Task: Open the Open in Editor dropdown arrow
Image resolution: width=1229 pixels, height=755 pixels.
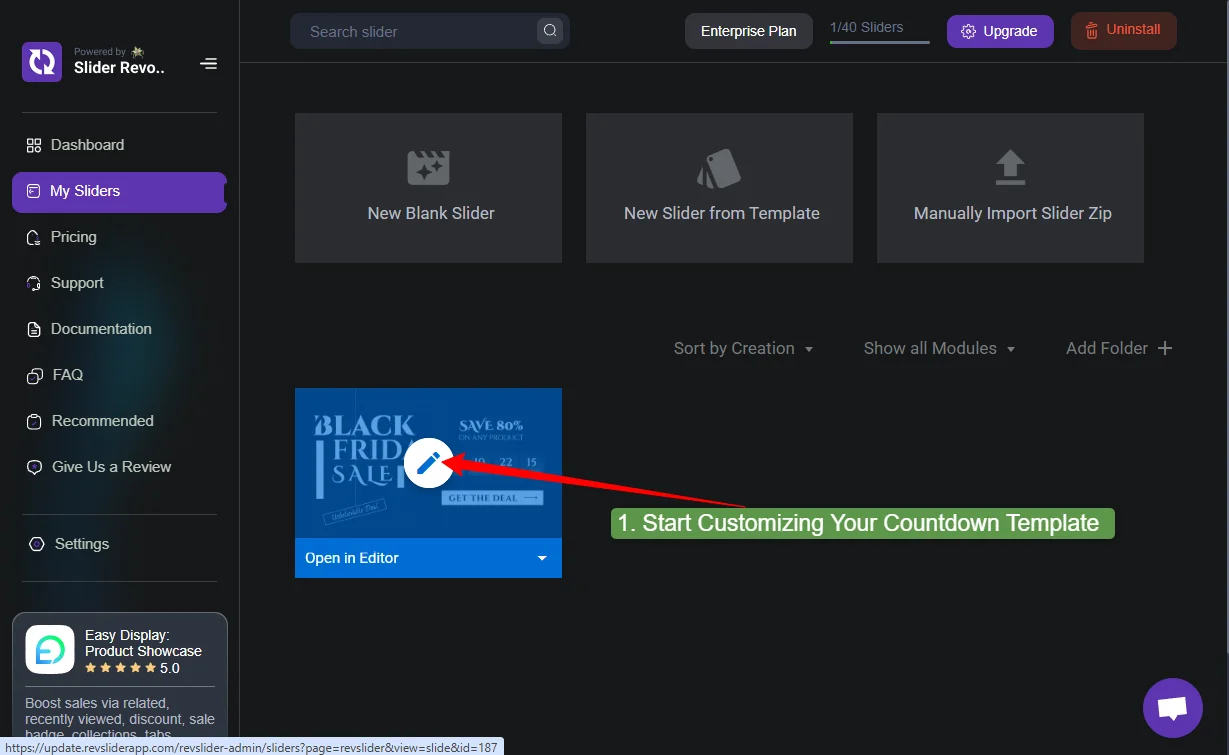Action: (x=541, y=558)
